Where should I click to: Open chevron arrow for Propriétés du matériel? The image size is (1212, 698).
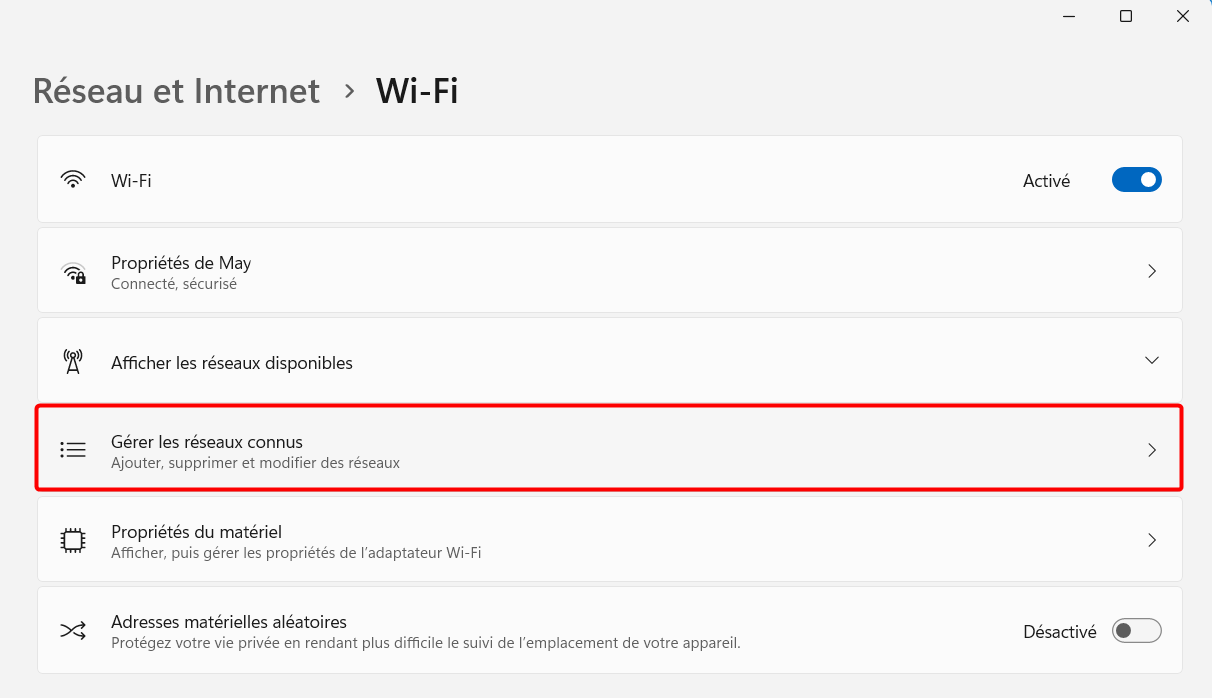1152,540
